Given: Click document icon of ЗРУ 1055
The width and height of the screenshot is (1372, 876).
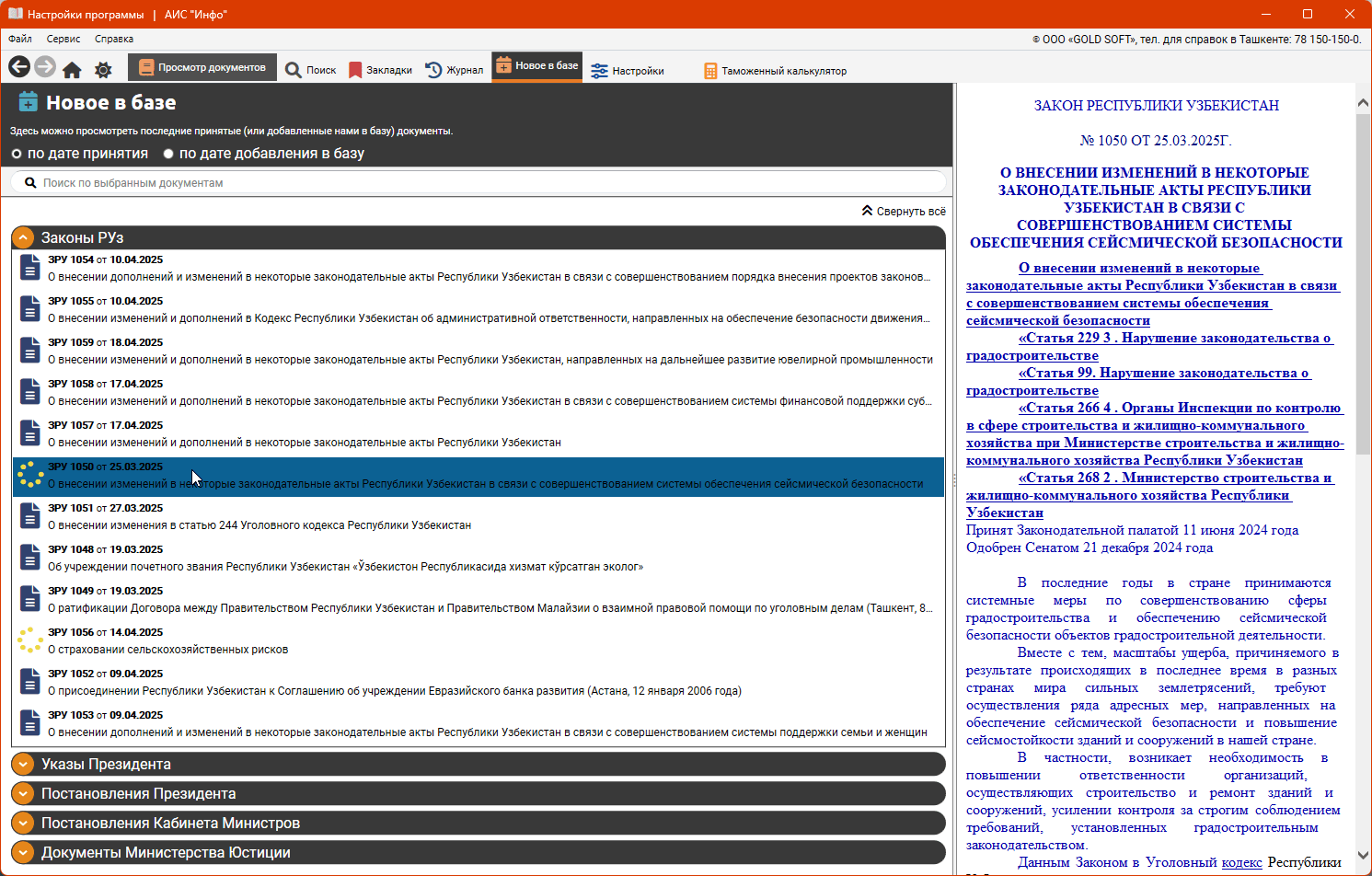Looking at the screenshot, I should 30,309.
